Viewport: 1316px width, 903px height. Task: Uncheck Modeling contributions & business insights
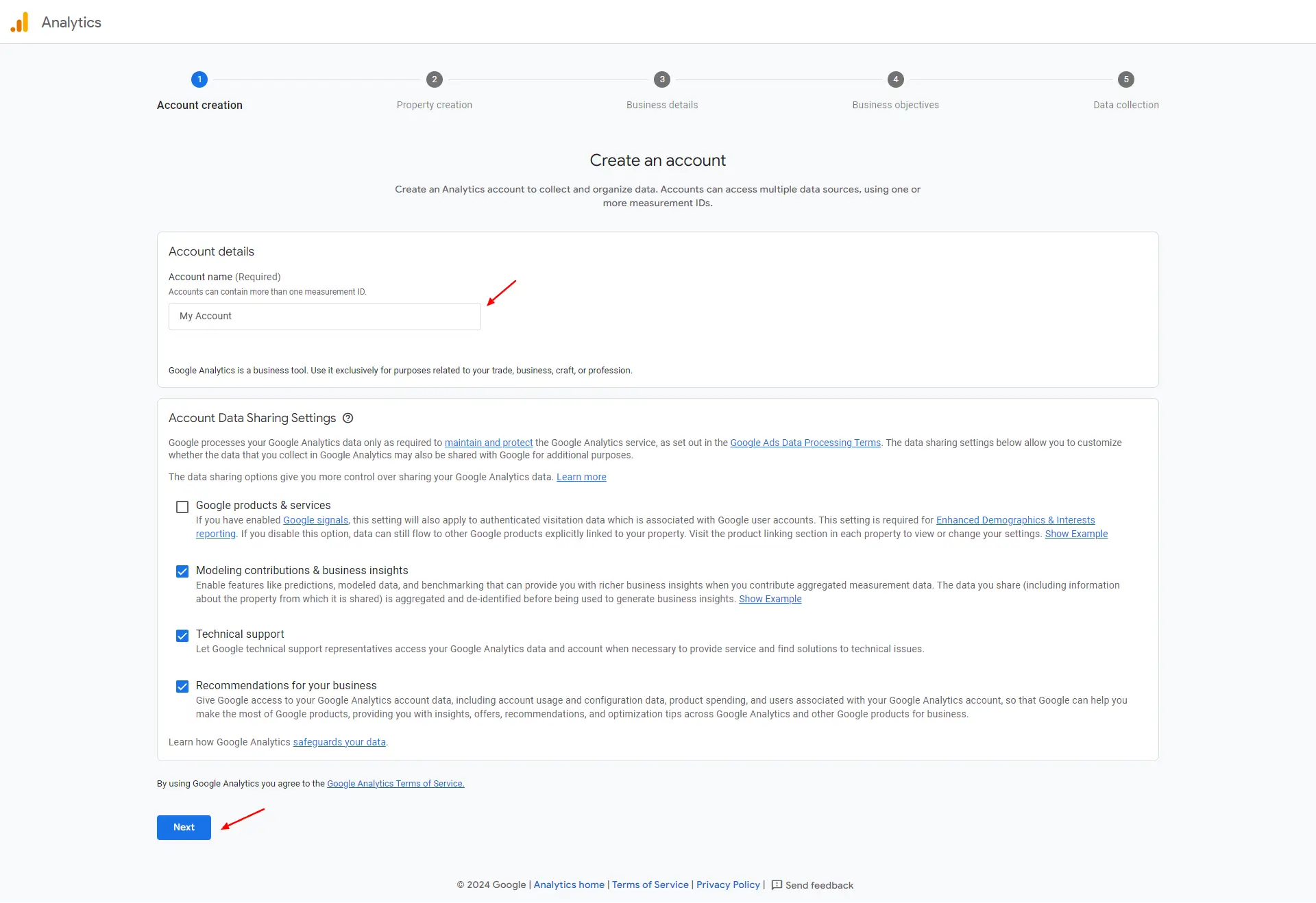coord(182,571)
